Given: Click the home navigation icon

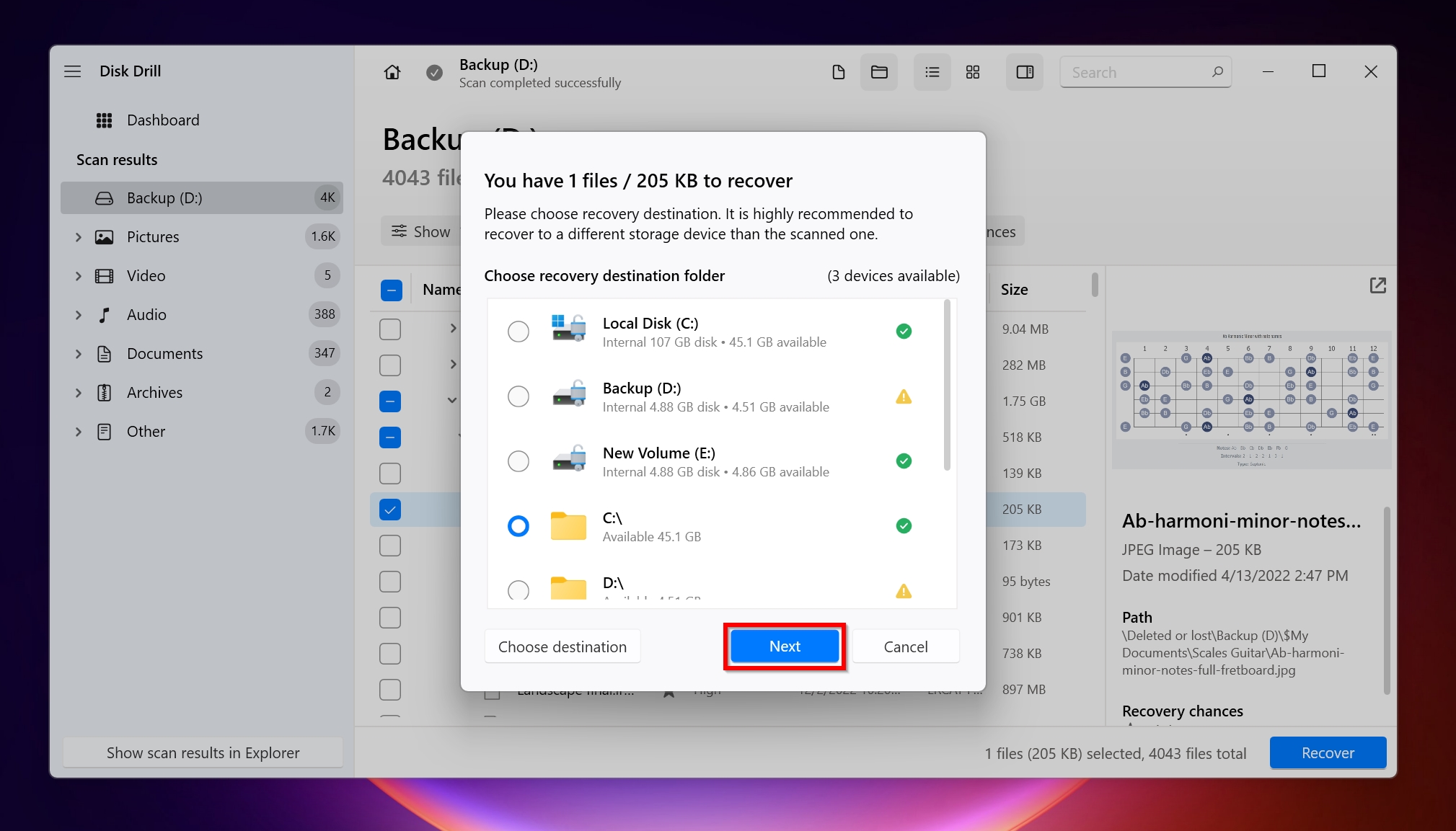Looking at the screenshot, I should 392,71.
